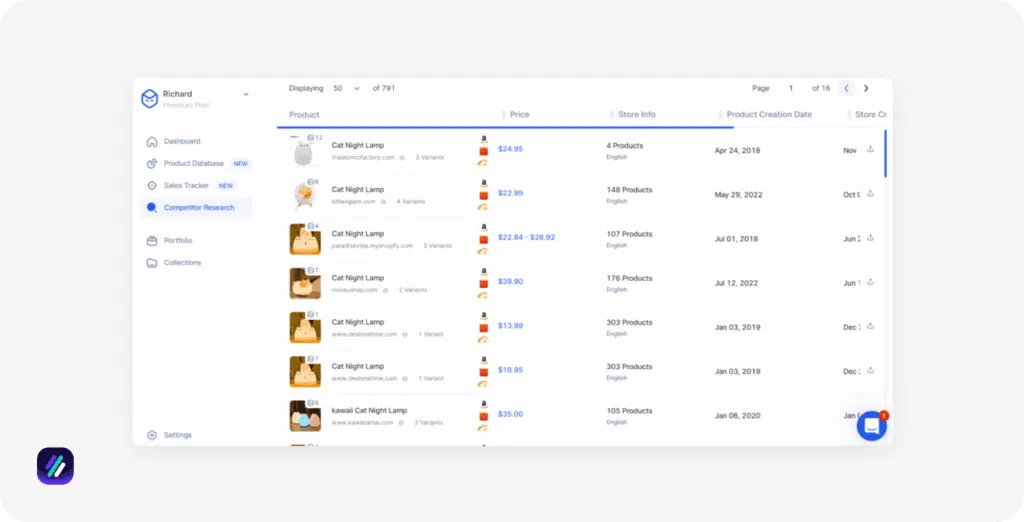Go to previous page arrow
This screenshot has width=1024, height=522.
(846, 88)
